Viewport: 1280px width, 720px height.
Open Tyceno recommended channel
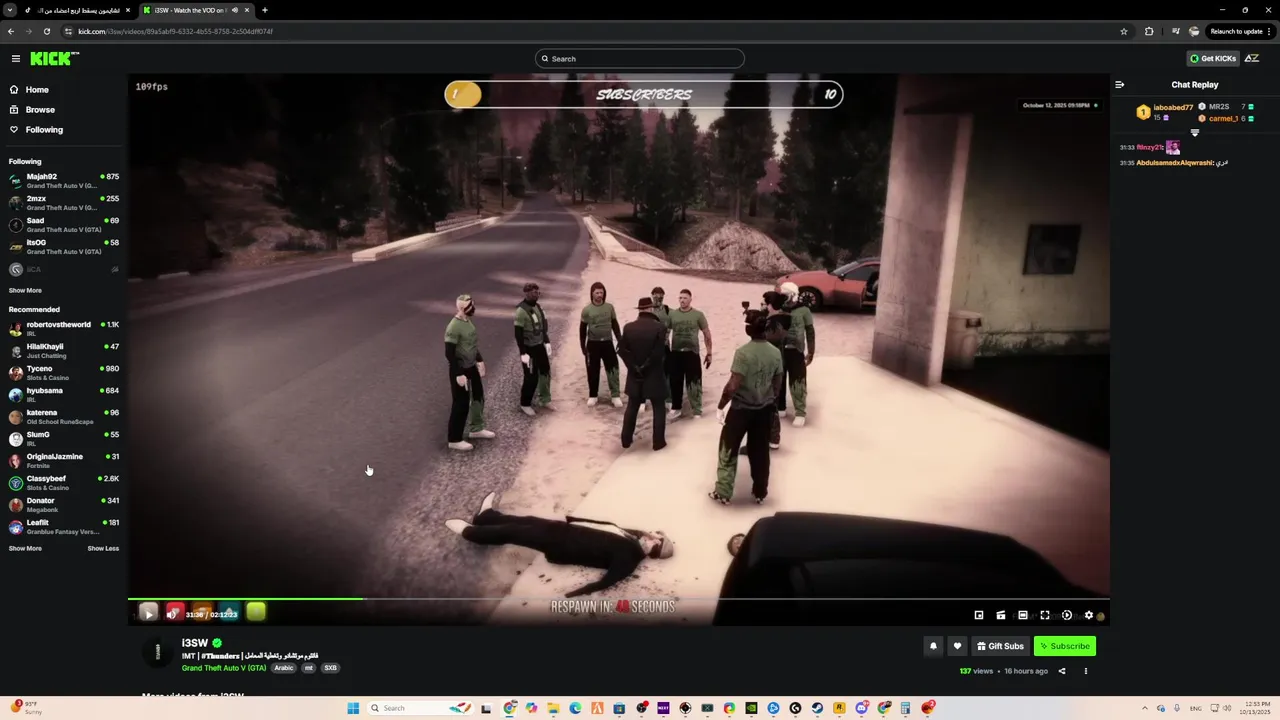click(x=64, y=373)
